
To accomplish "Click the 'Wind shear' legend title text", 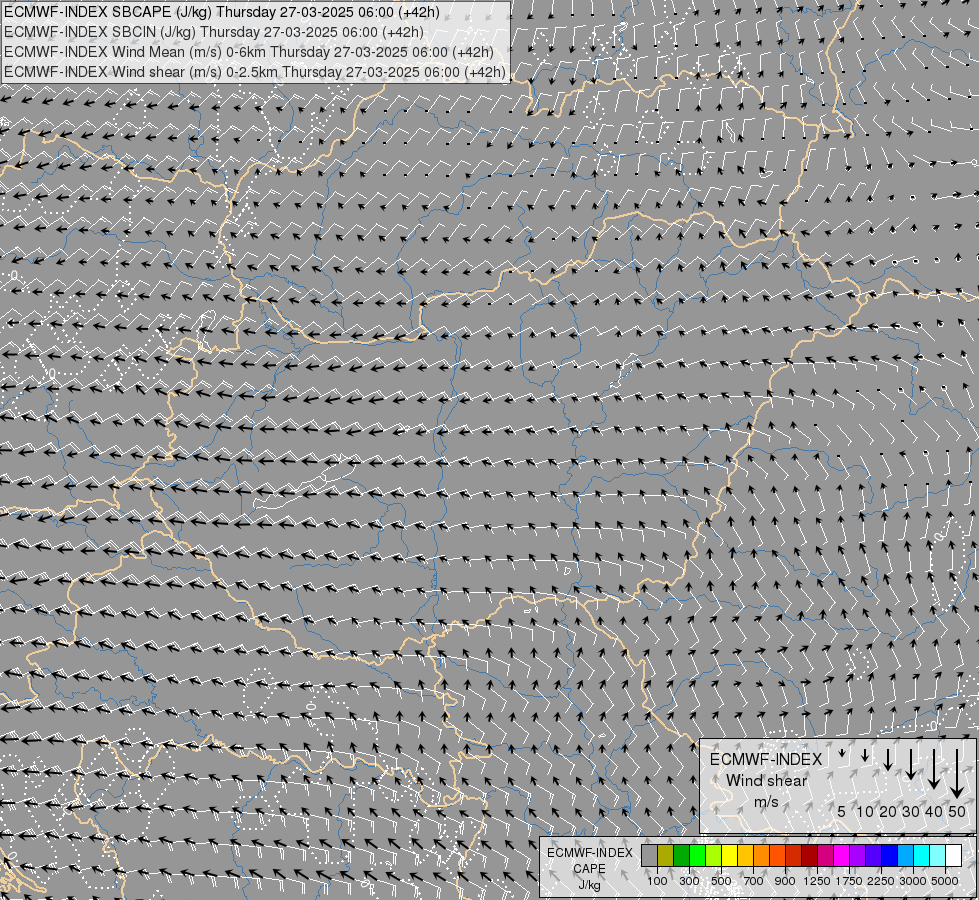I will (x=766, y=781).
